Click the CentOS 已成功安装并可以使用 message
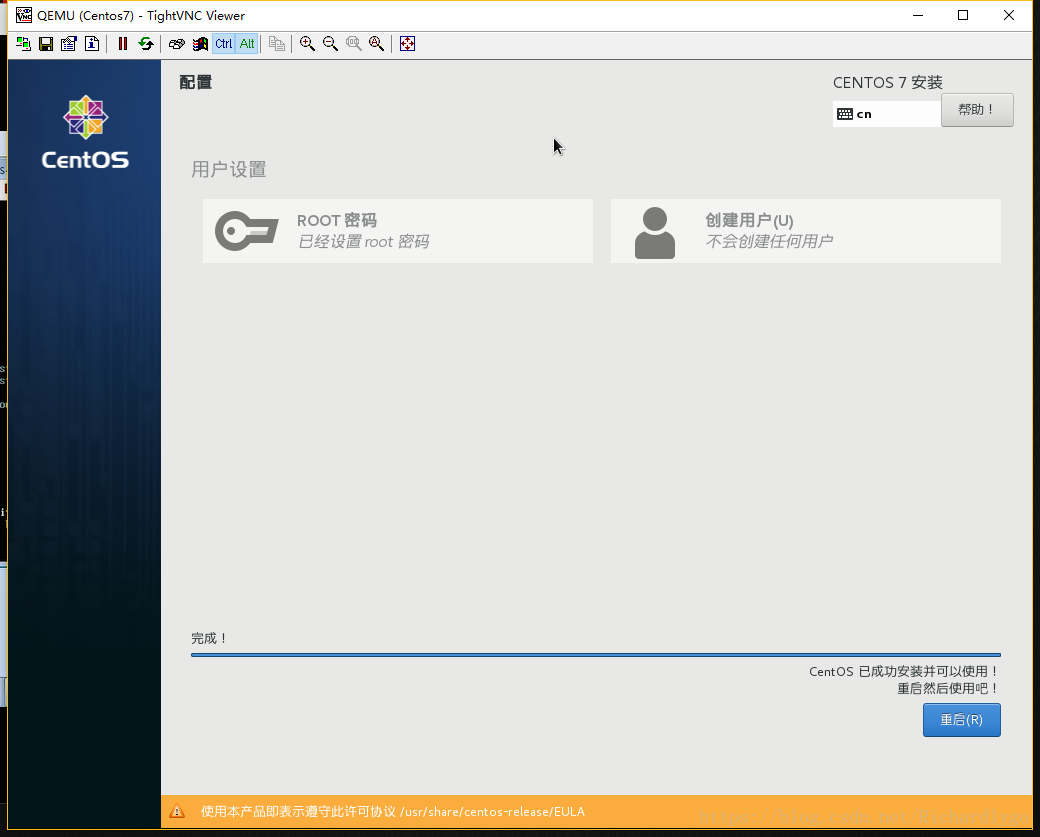Screen dimensions: 1040x837 pyautogui.click(x=904, y=671)
